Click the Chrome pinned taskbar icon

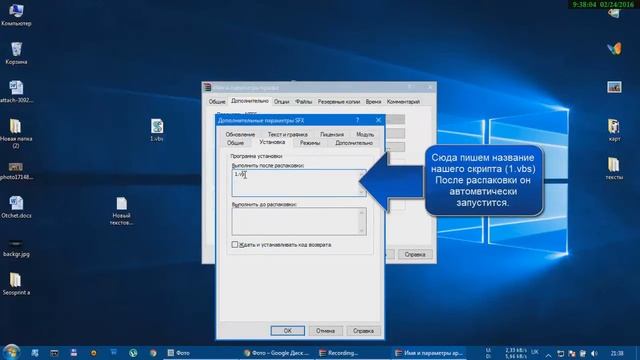coord(153,353)
